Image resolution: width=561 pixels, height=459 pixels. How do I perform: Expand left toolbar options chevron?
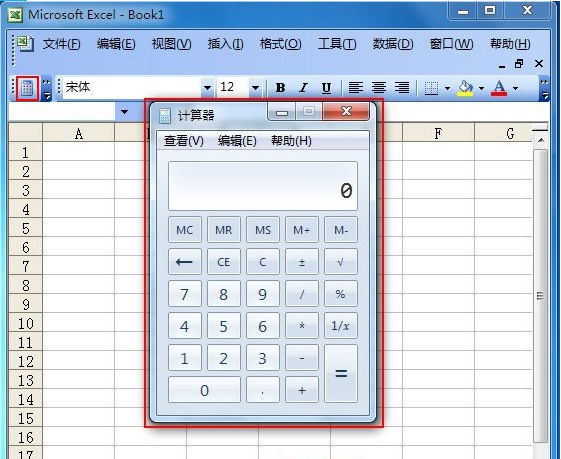coord(47,88)
